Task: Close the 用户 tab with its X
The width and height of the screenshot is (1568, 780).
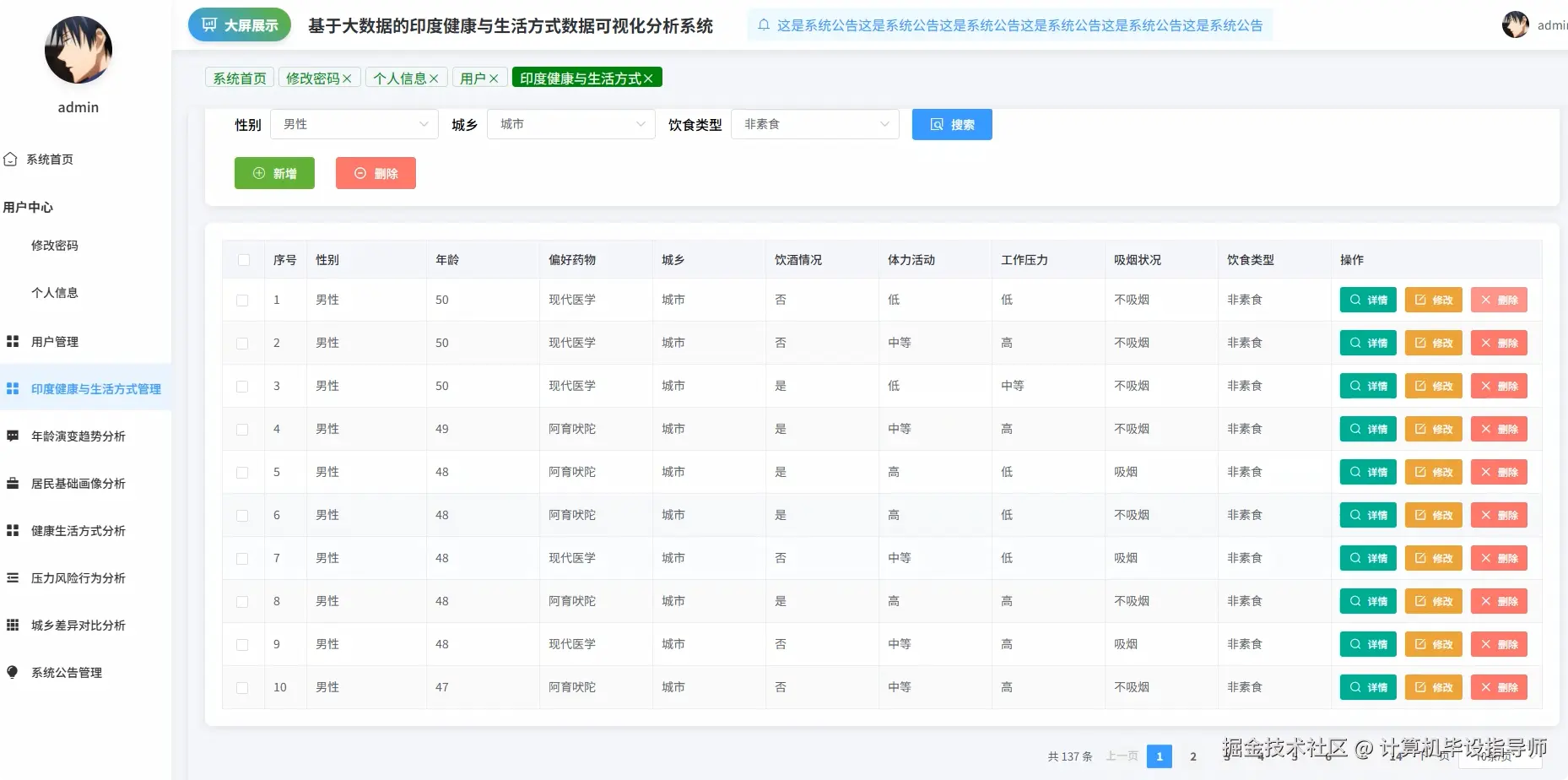Action: click(x=494, y=79)
